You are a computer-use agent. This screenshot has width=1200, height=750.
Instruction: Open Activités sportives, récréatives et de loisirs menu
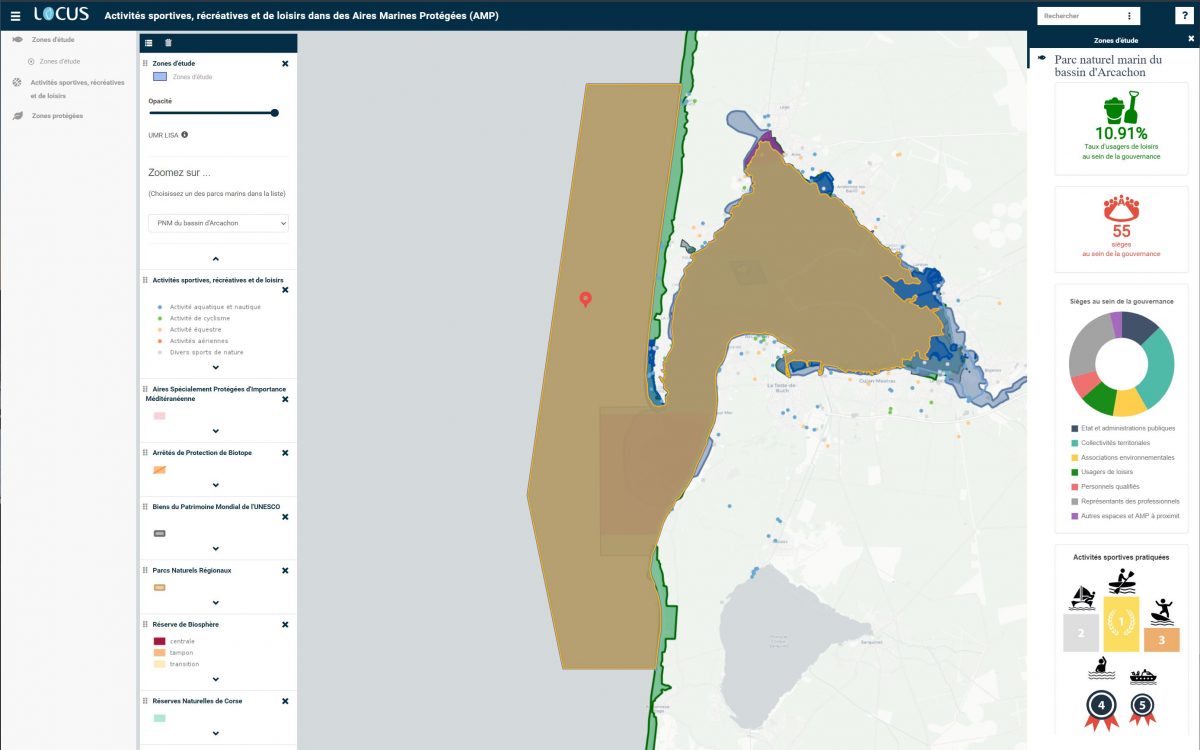click(78, 89)
